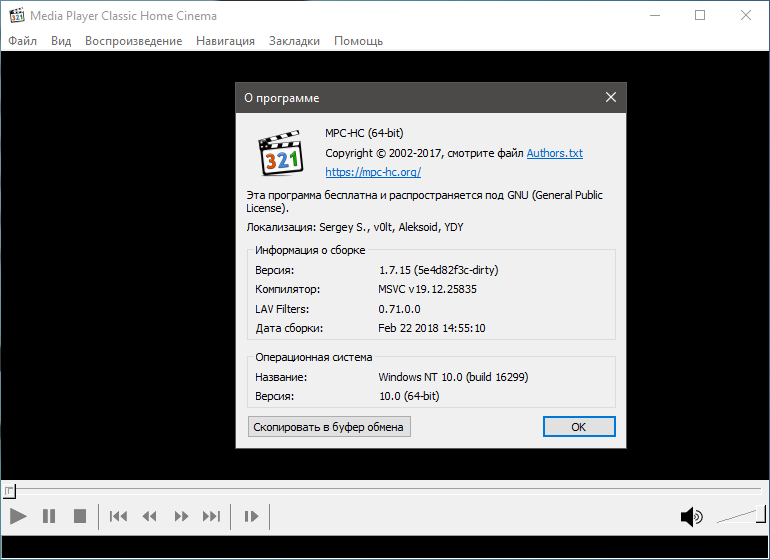Skip to previous file icon
Screen dimensions: 770x560
118,516
